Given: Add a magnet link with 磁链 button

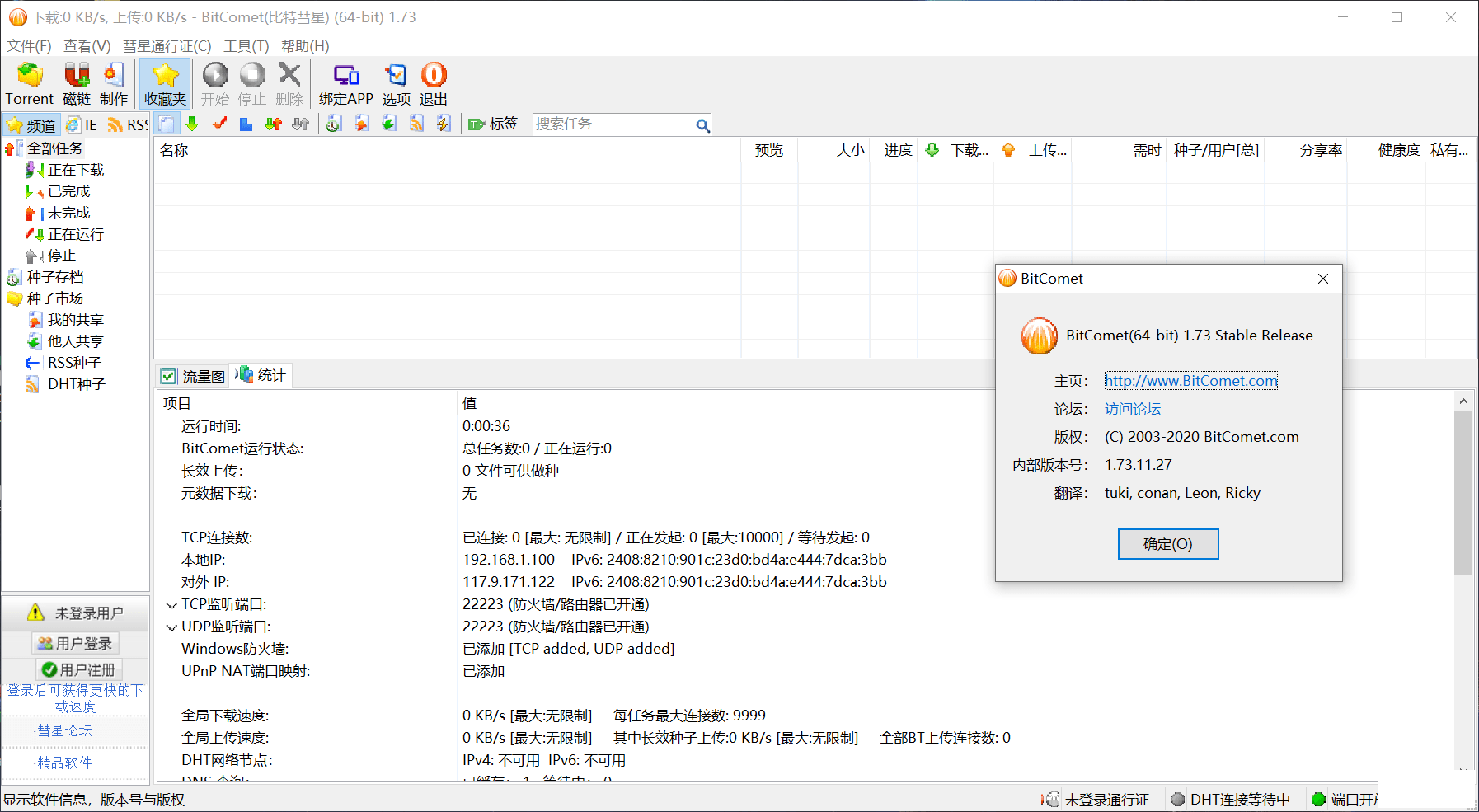Looking at the screenshot, I should tap(77, 84).
